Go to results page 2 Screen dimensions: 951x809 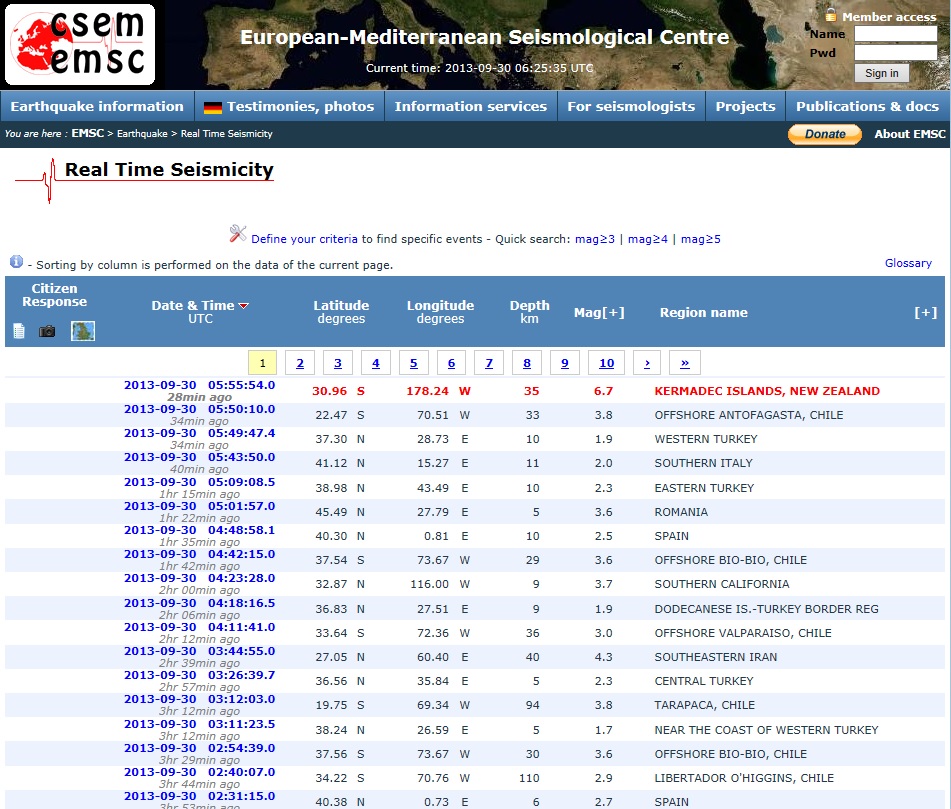click(x=300, y=363)
